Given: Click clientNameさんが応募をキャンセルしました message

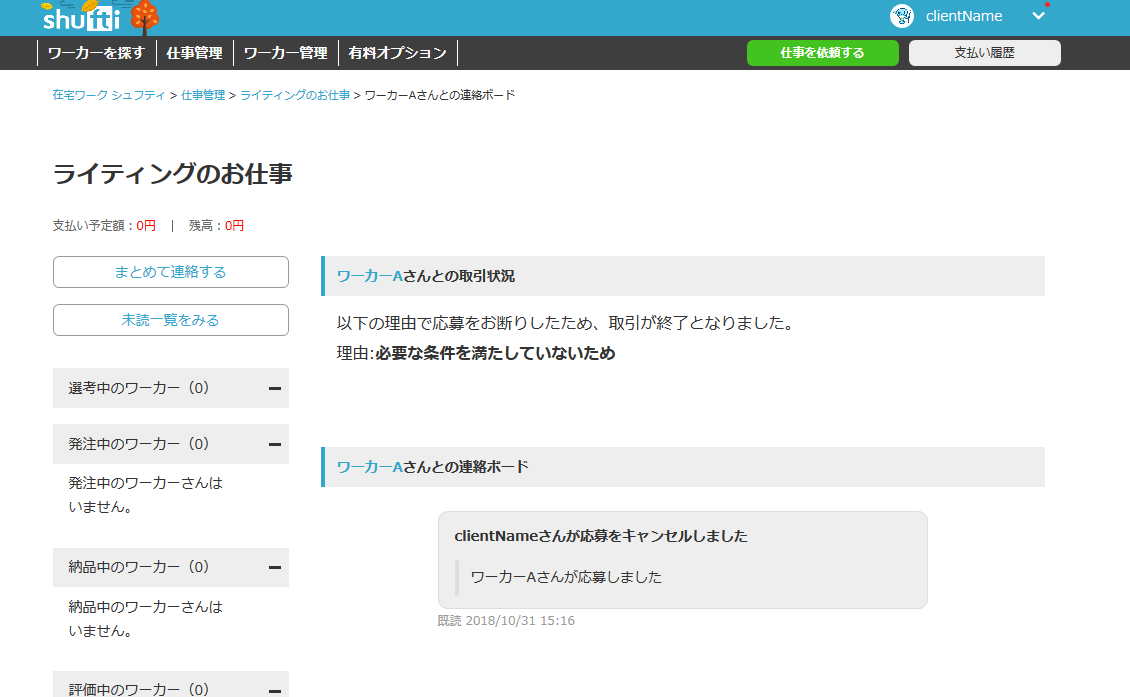Looking at the screenshot, I should [601, 536].
